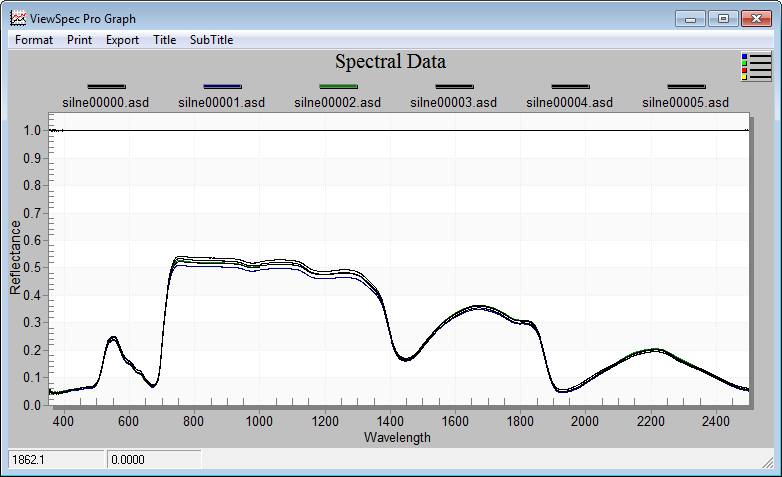This screenshot has height=477, width=782.
Task: Open the Export menu
Action: pyautogui.click(x=122, y=40)
